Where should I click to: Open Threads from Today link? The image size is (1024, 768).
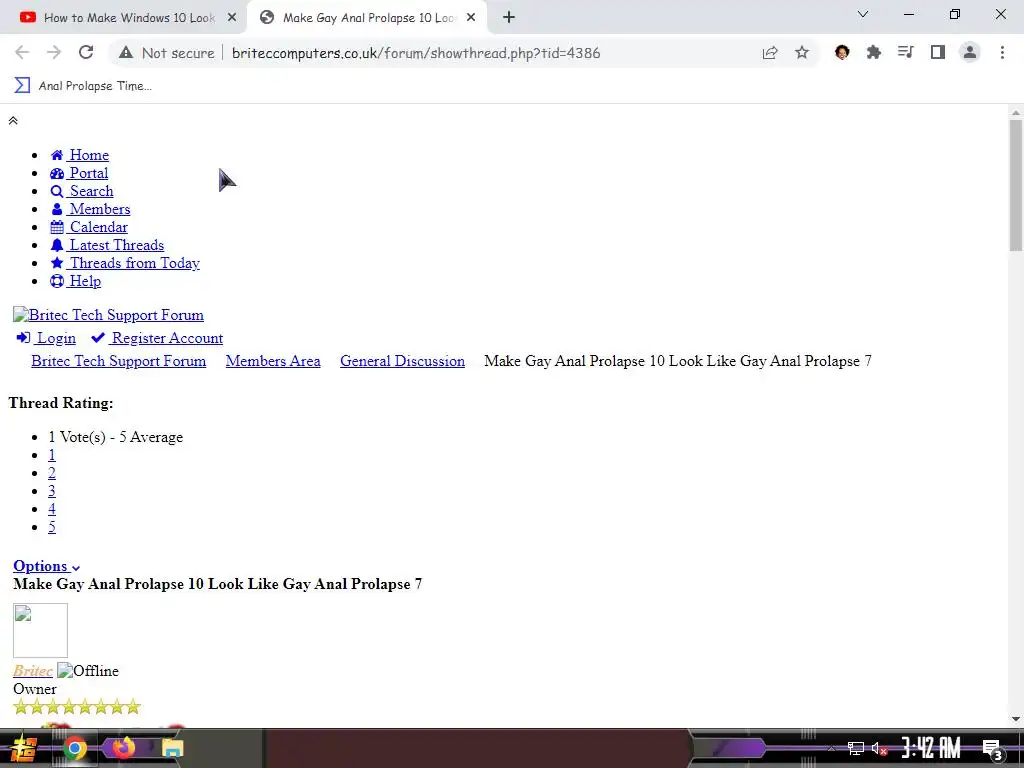tap(135, 263)
